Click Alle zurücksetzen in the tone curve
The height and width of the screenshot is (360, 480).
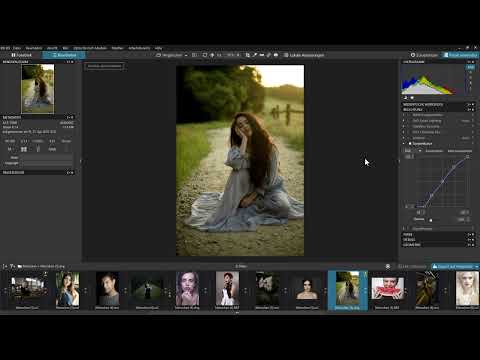point(460,151)
